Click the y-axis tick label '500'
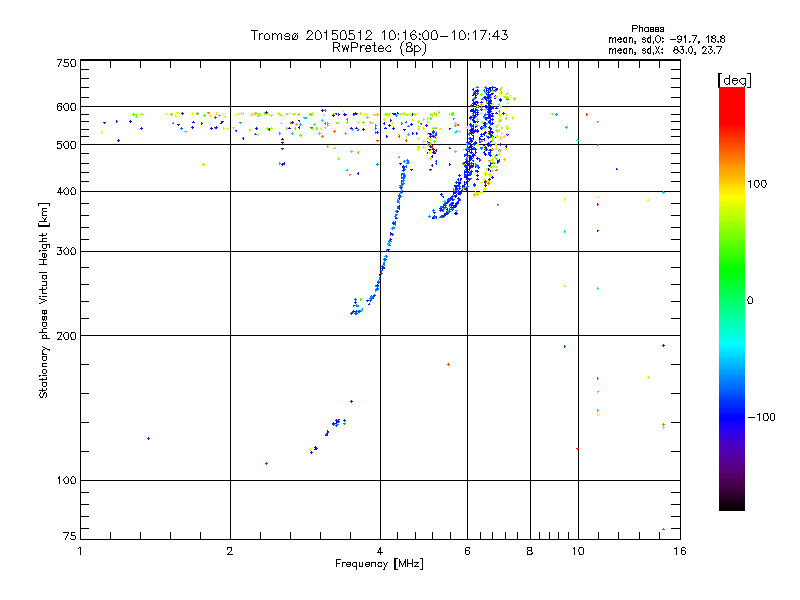Screen dimensions: 800x600 66,145
